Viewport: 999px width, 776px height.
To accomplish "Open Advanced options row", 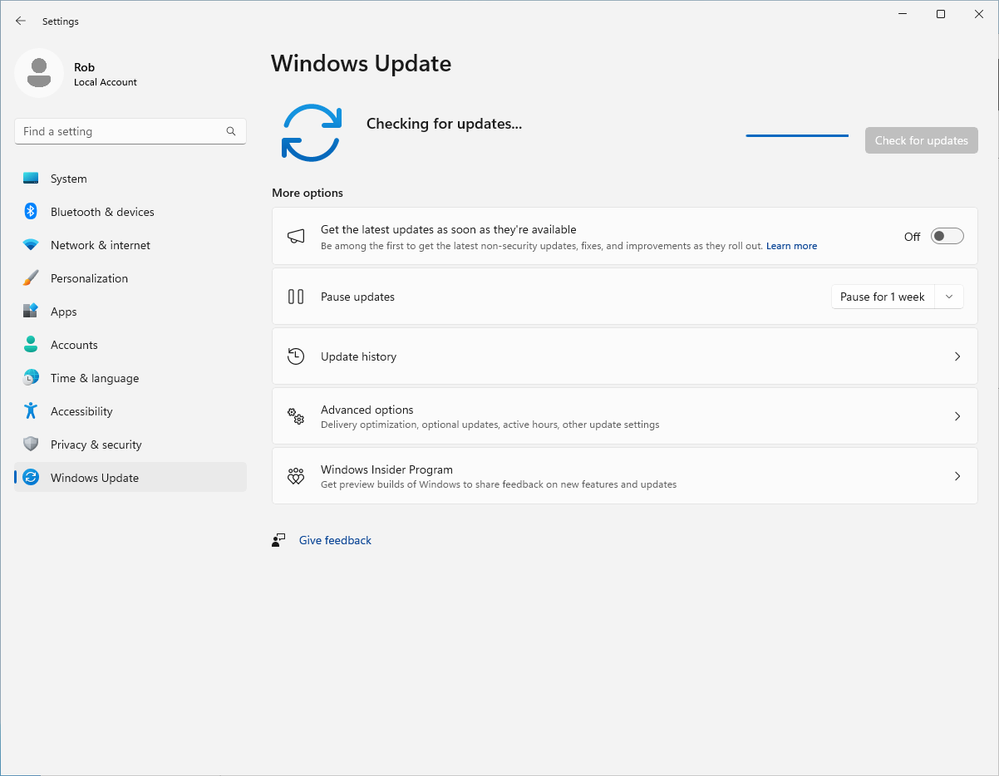I will click(x=624, y=416).
